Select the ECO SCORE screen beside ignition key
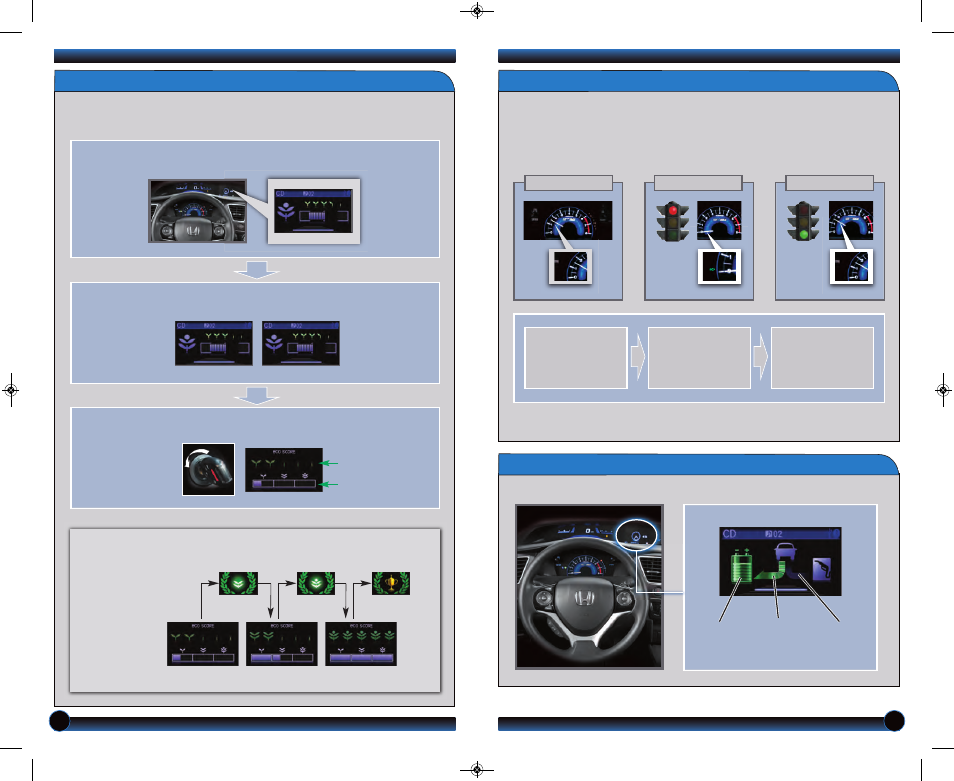954x781 pixels. tap(284, 470)
